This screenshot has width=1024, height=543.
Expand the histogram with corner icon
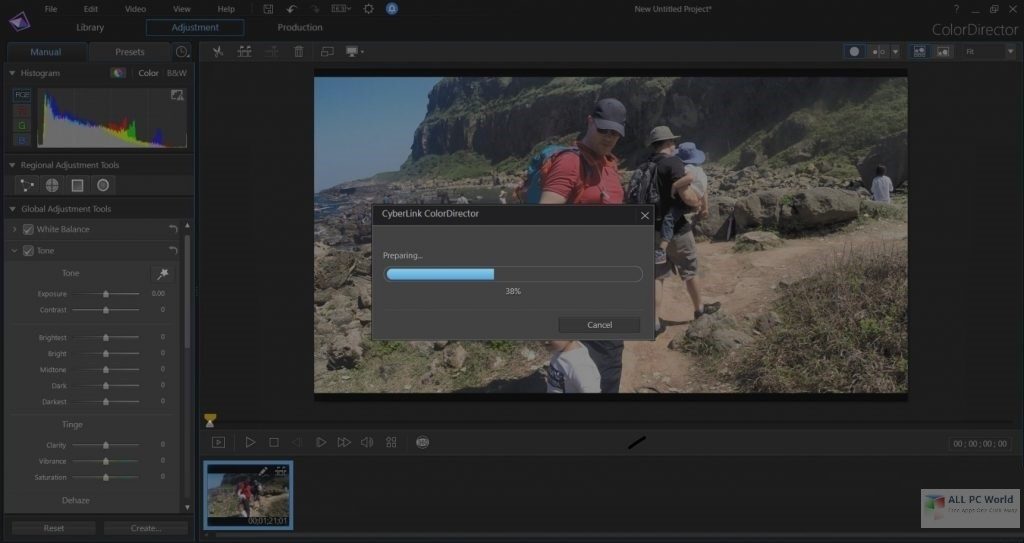(x=177, y=95)
